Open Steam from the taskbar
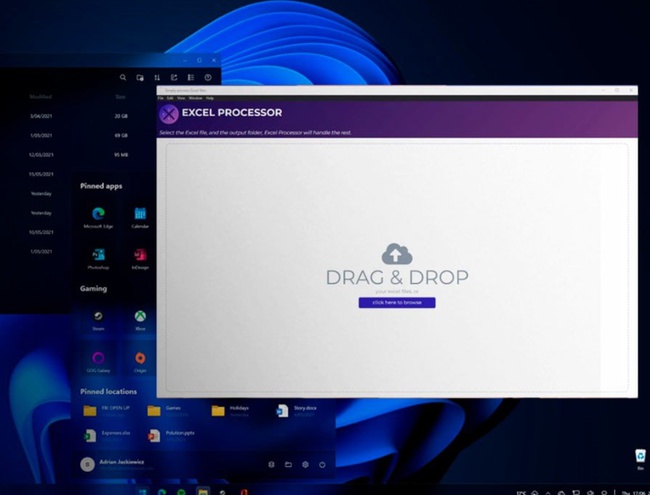This screenshot has height=495, width=650. tap(223, 492)
